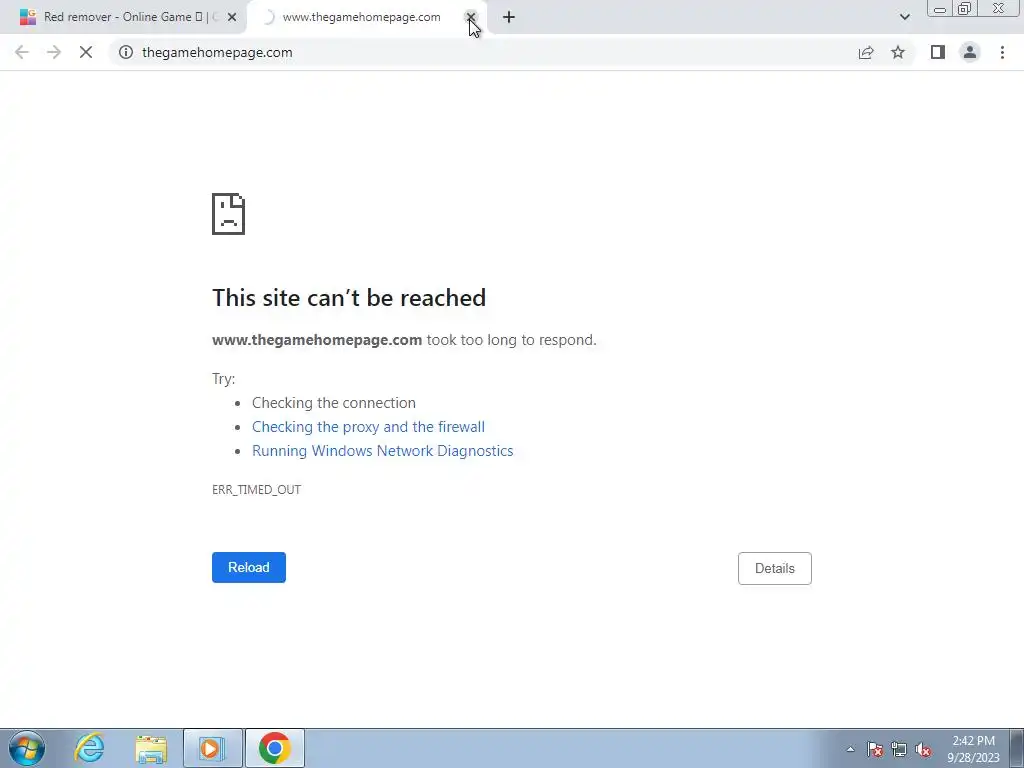Screen dimensions: 1024x768
Task: Click the This site can't be reached heading
Action: pos(349,298)
